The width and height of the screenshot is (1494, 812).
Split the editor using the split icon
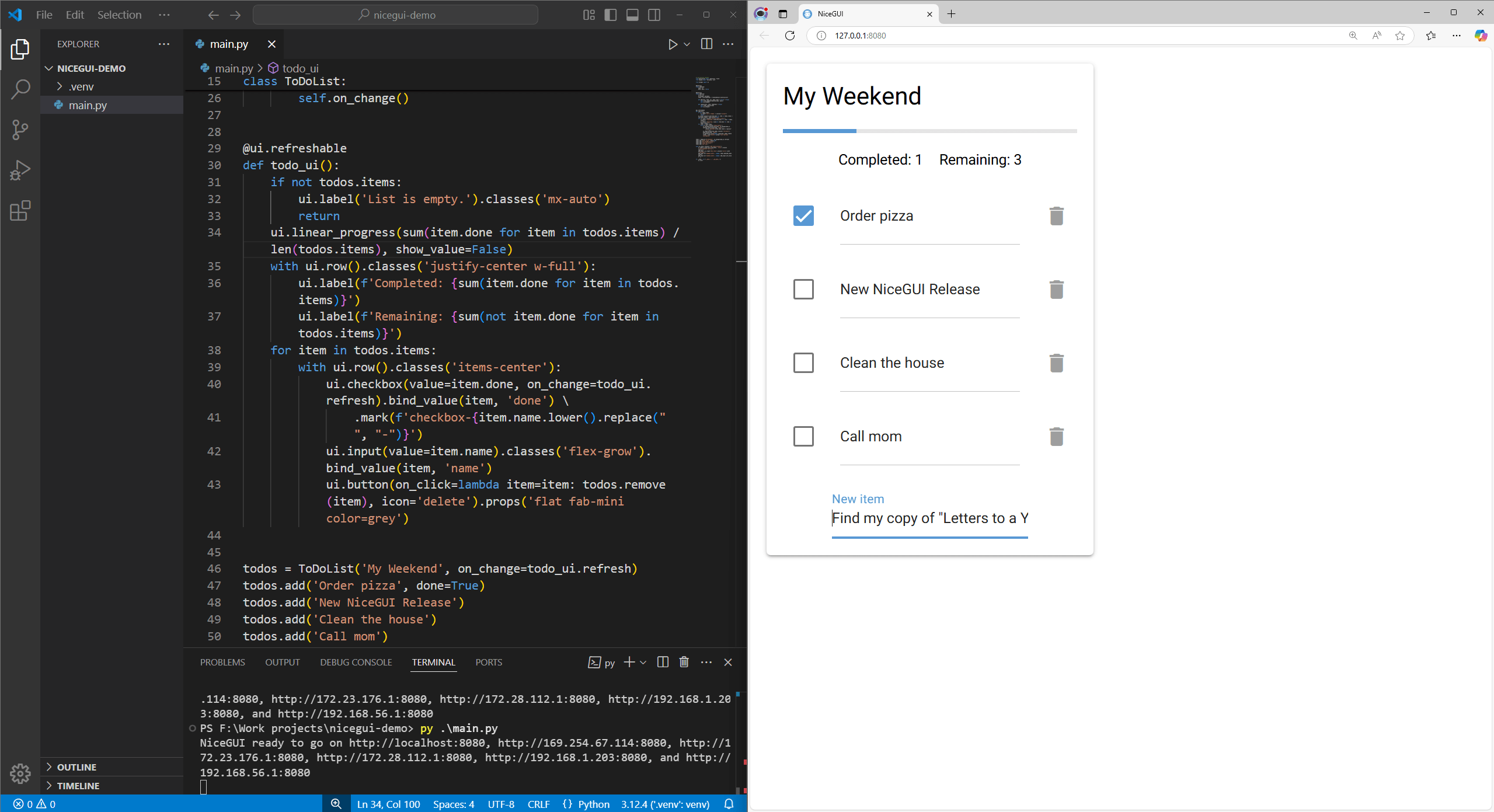[x=706, y=44]
